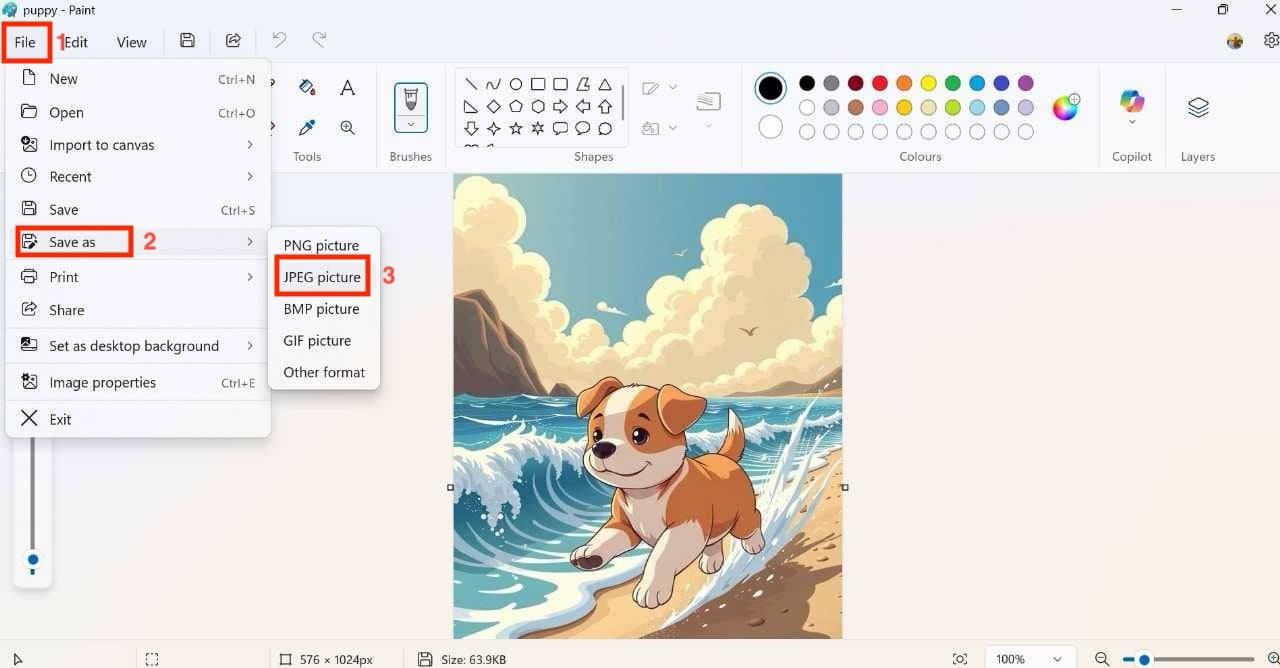Open the Layers panel

[1198, 107]
